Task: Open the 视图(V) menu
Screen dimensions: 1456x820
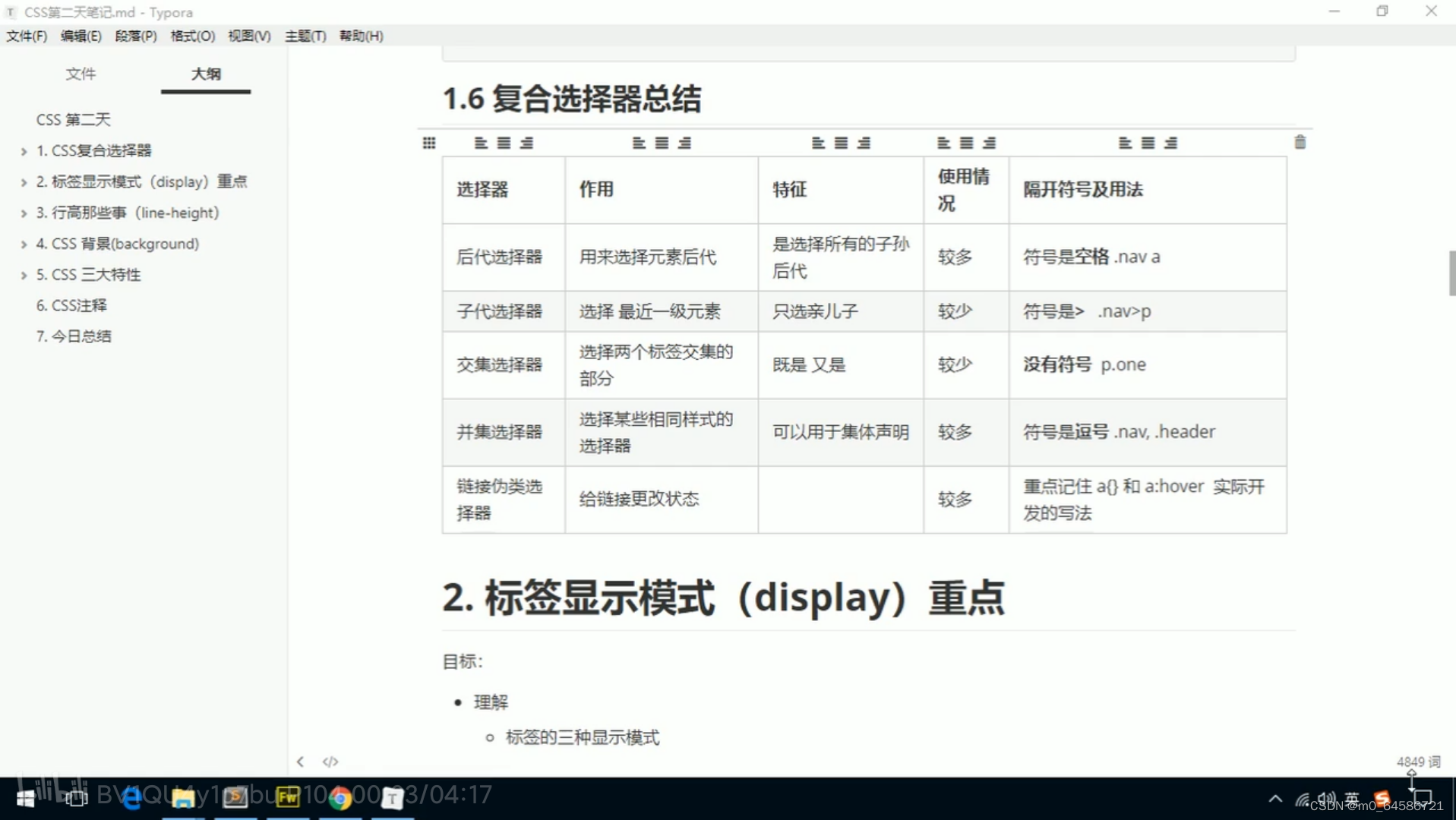Action: 249,36
